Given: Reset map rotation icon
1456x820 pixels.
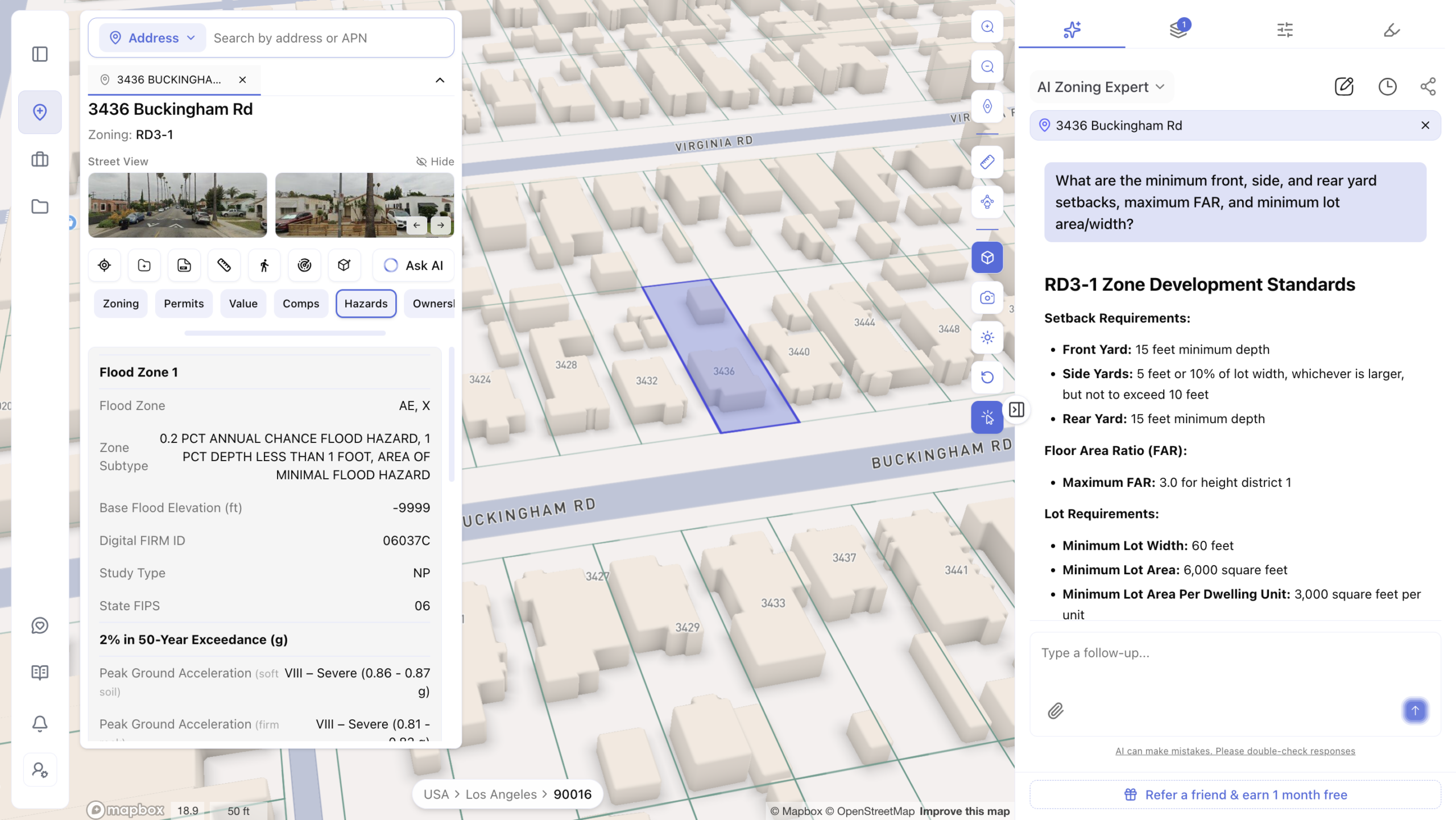Looking at the screenshot, I should (987, 377).
